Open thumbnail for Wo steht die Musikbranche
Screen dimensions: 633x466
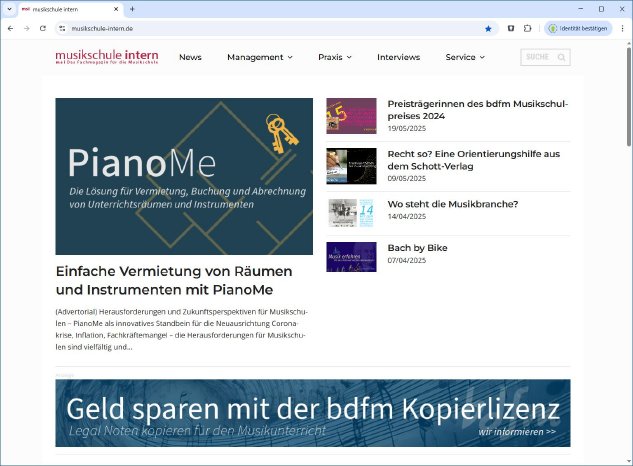coord(351,213)
